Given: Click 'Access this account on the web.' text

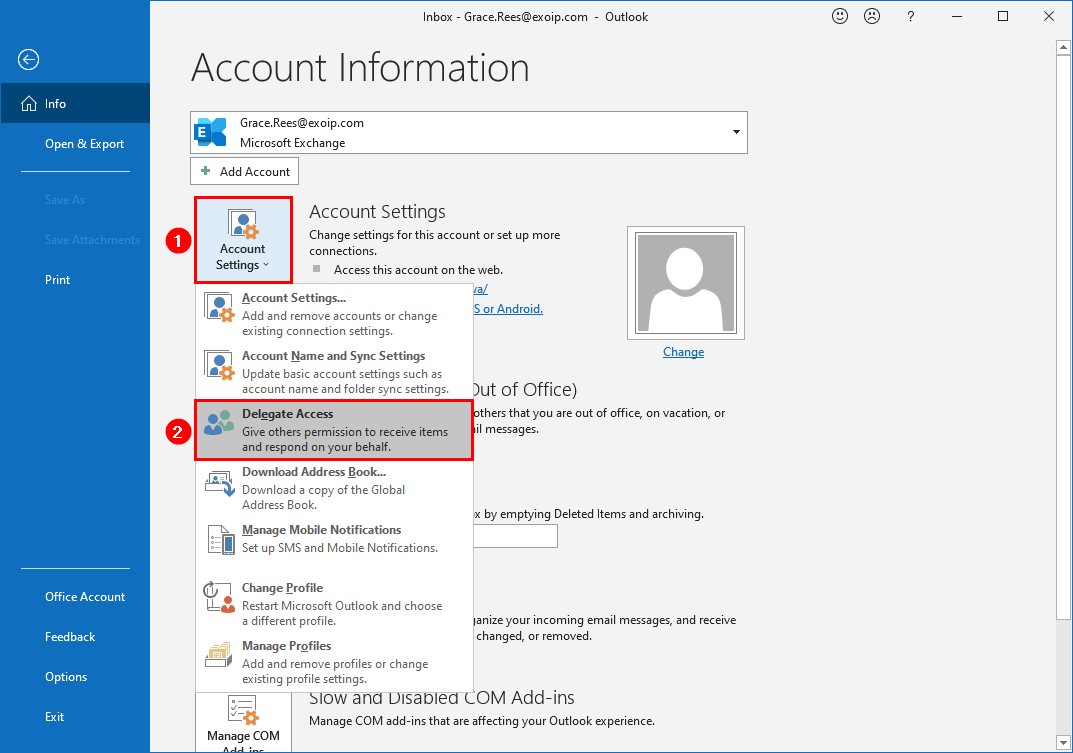Looking at the screenshot, I should [418, 270].
